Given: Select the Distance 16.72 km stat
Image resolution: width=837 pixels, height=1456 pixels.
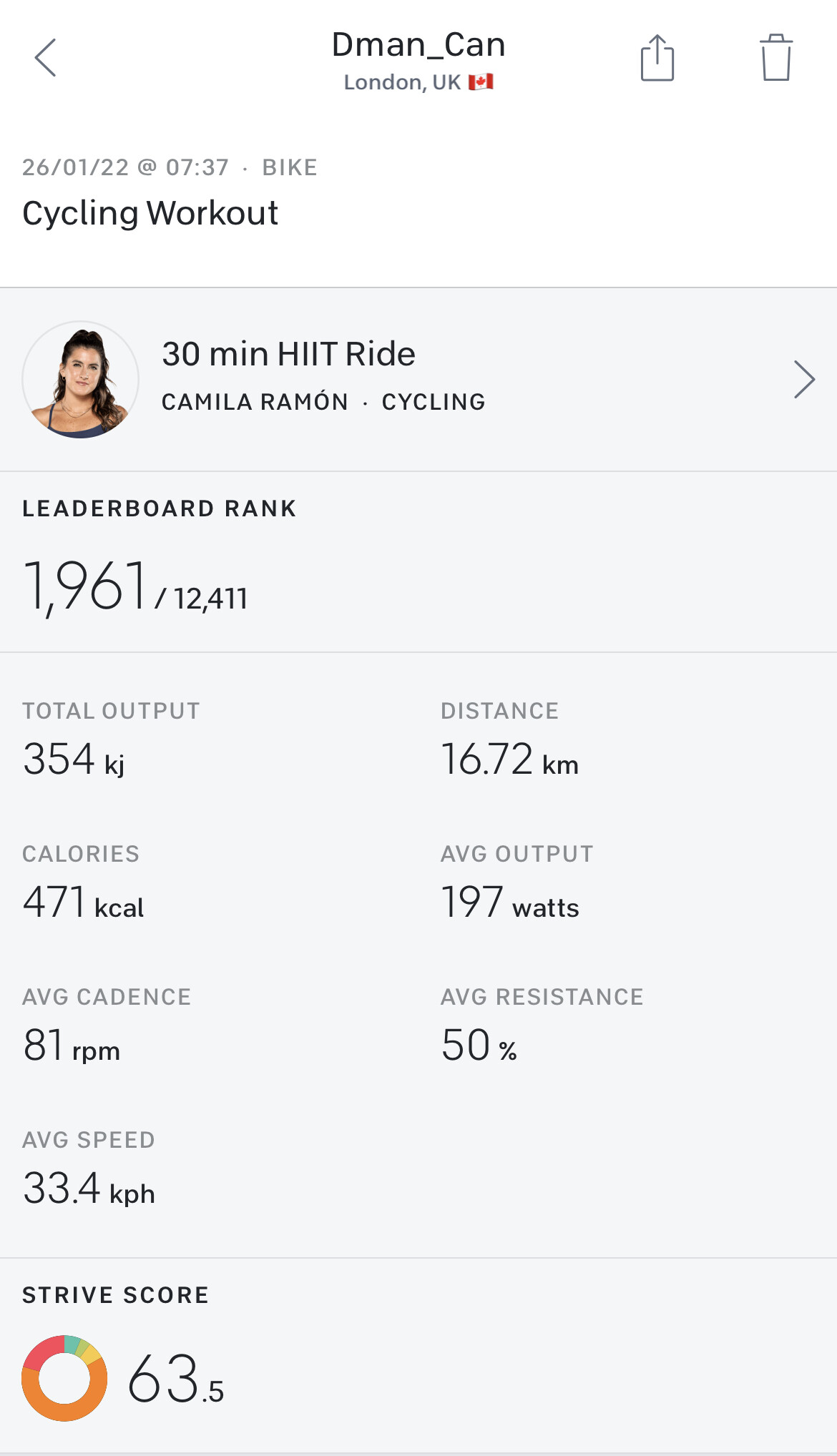Looking at the screenshot, I should tap(509, 759).
